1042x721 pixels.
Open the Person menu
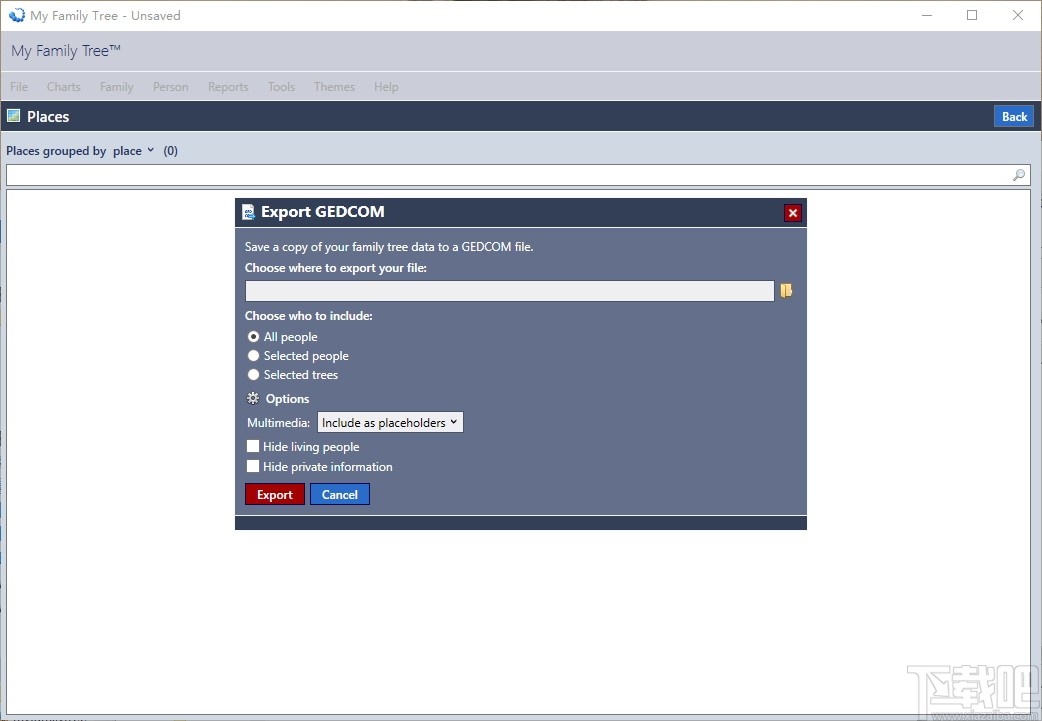click(x=171, y=87)
